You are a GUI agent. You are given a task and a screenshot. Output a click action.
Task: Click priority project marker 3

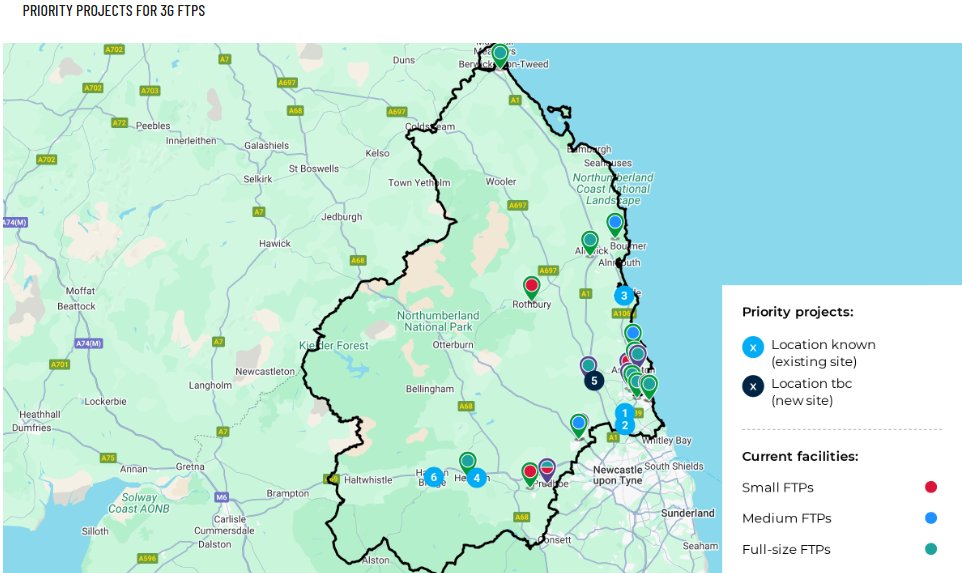click(624, 295)
